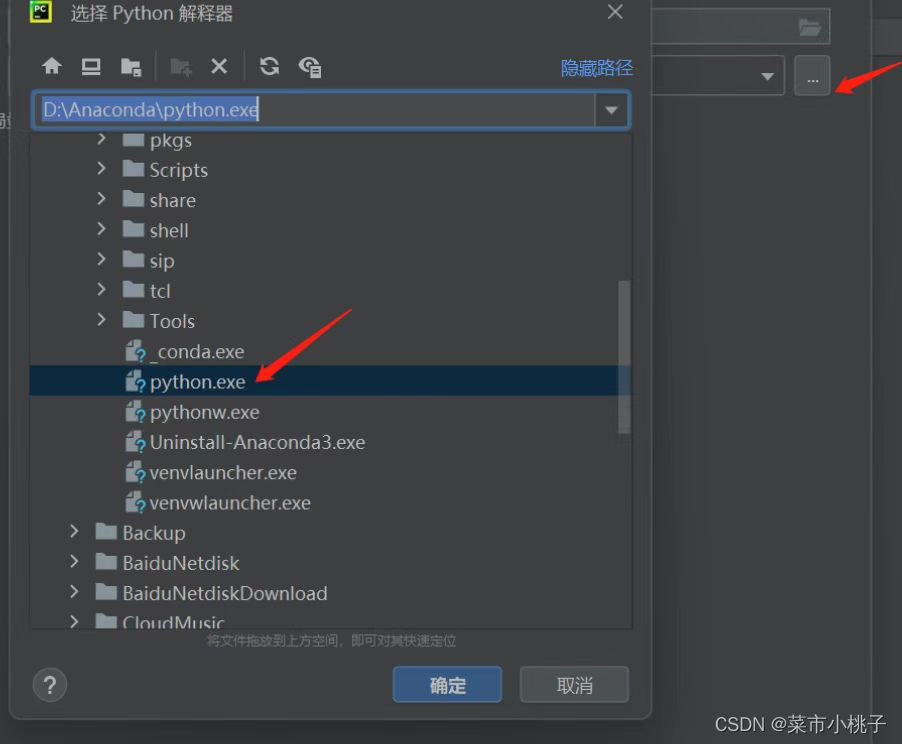
Task: Click the 取消 button
Action: pos(574,684)
